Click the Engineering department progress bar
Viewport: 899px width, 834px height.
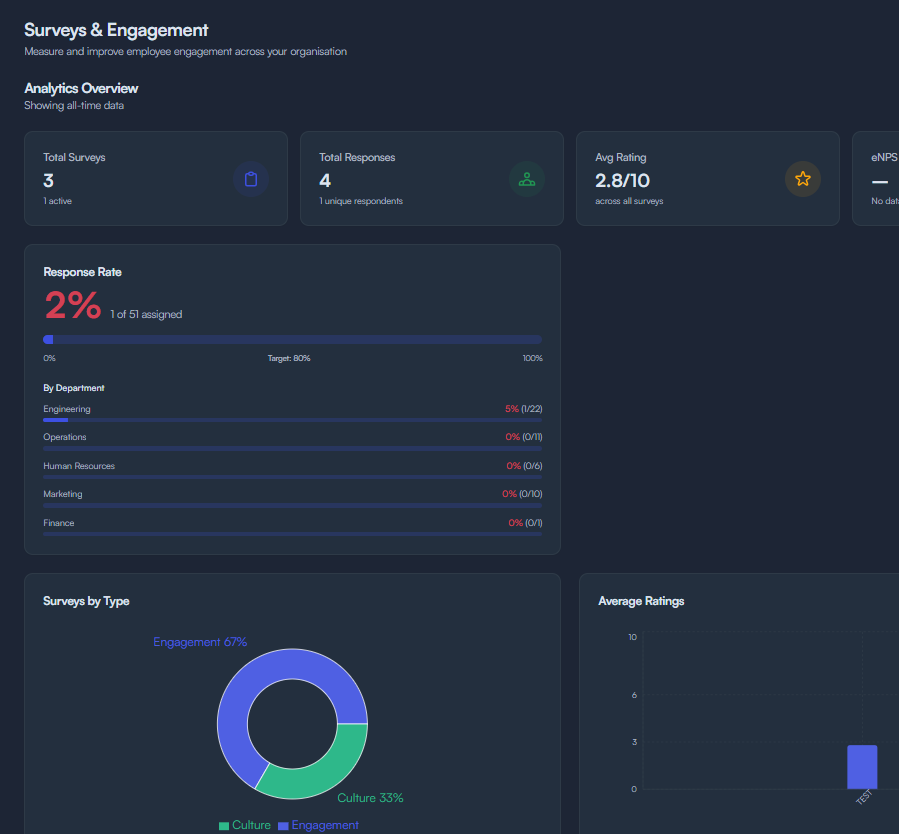[292, 420]
